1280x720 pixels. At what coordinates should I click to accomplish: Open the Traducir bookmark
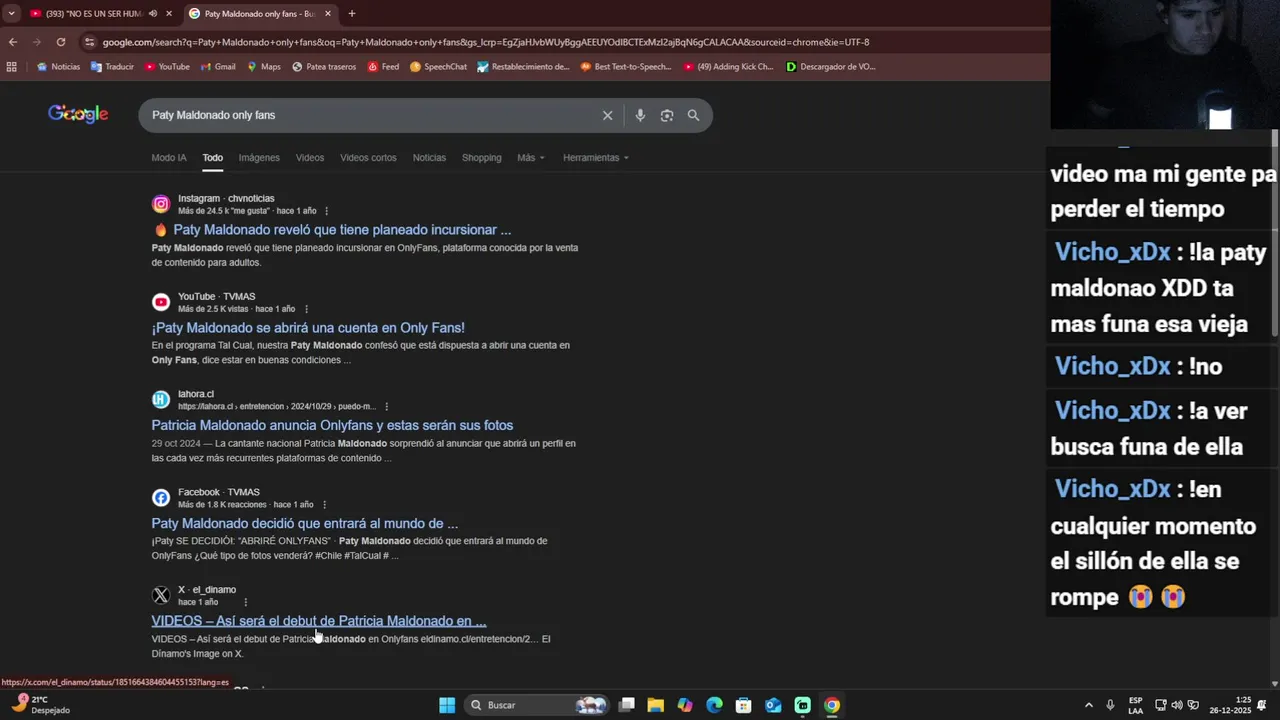point(112,67)
